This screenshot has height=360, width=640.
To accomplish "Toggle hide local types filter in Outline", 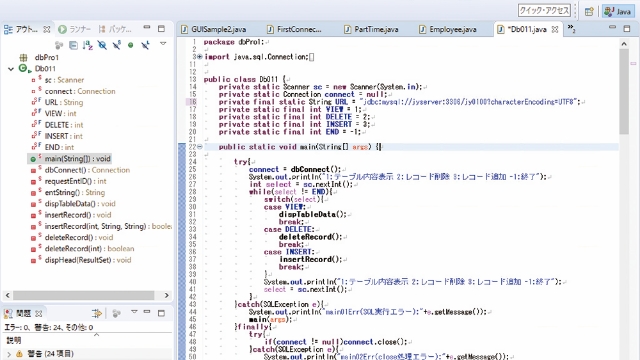I will pos(145,45).
